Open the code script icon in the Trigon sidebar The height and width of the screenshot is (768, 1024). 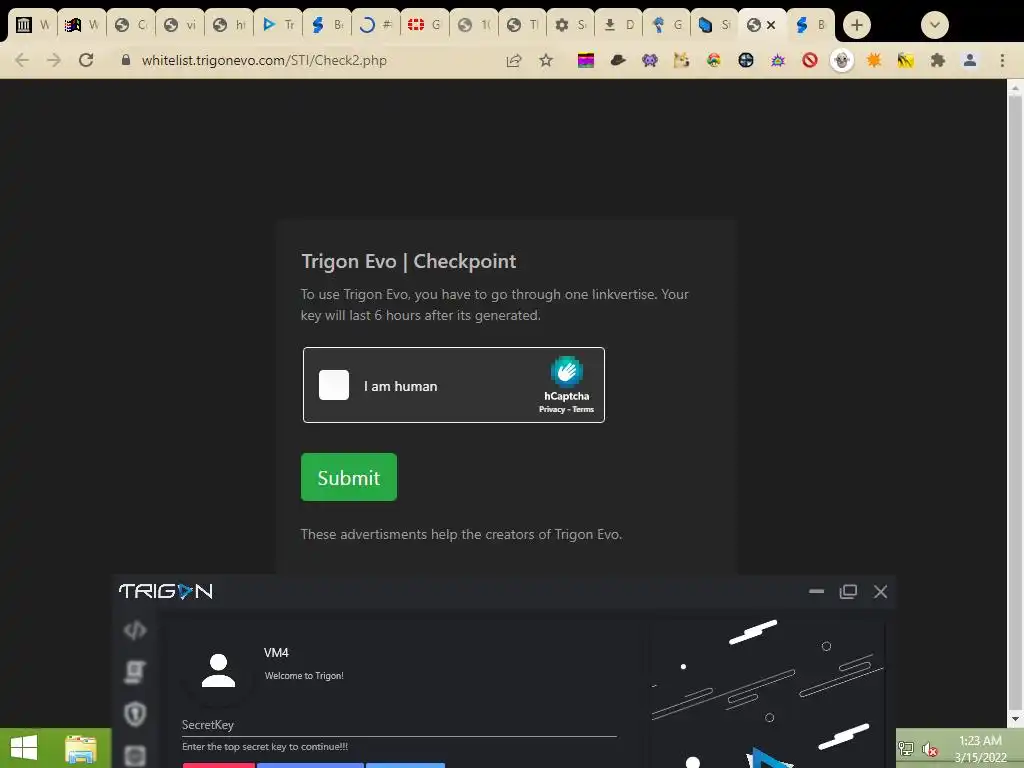[135, 630]
